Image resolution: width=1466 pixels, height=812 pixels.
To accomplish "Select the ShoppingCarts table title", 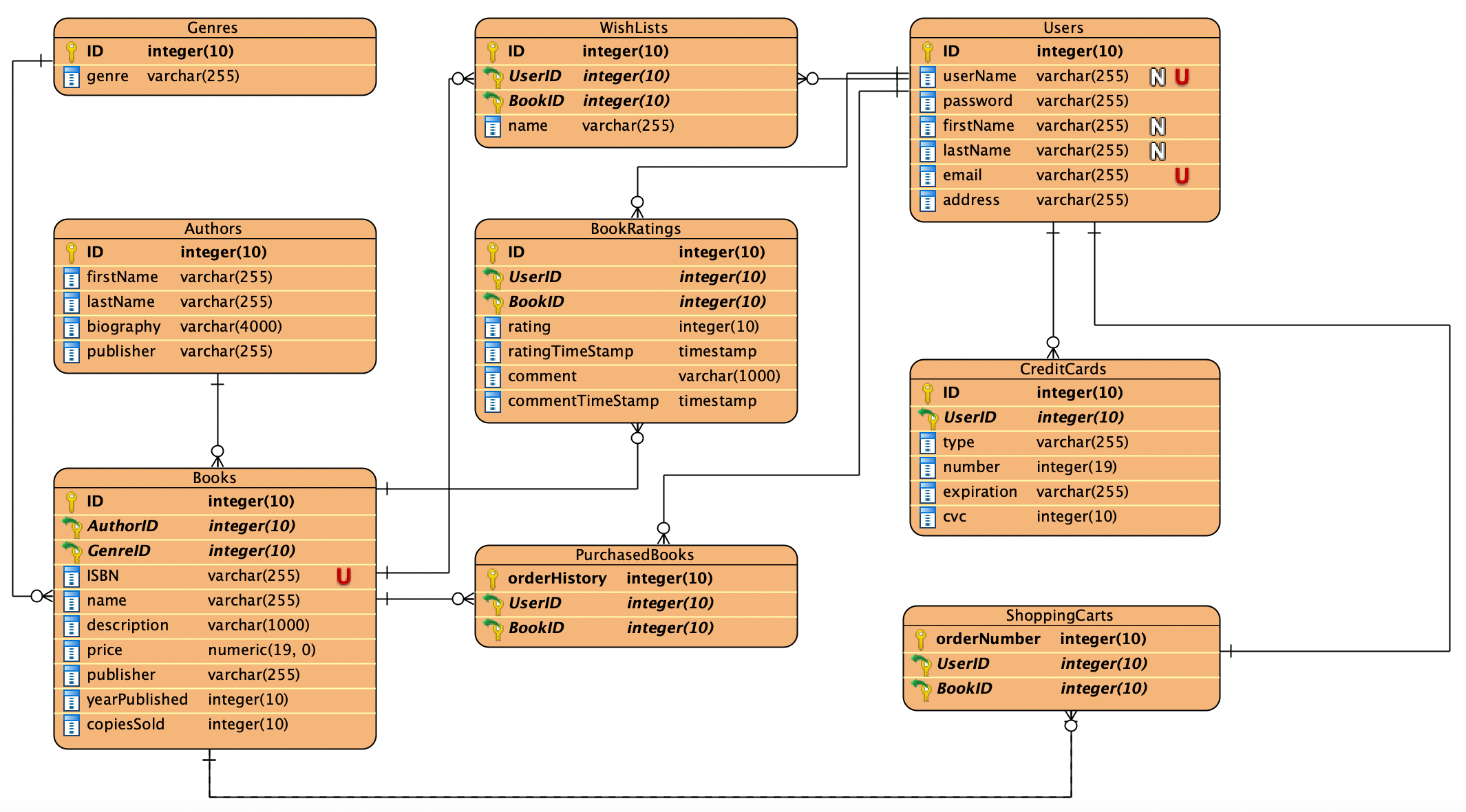I will click(x=1059, y=615).
